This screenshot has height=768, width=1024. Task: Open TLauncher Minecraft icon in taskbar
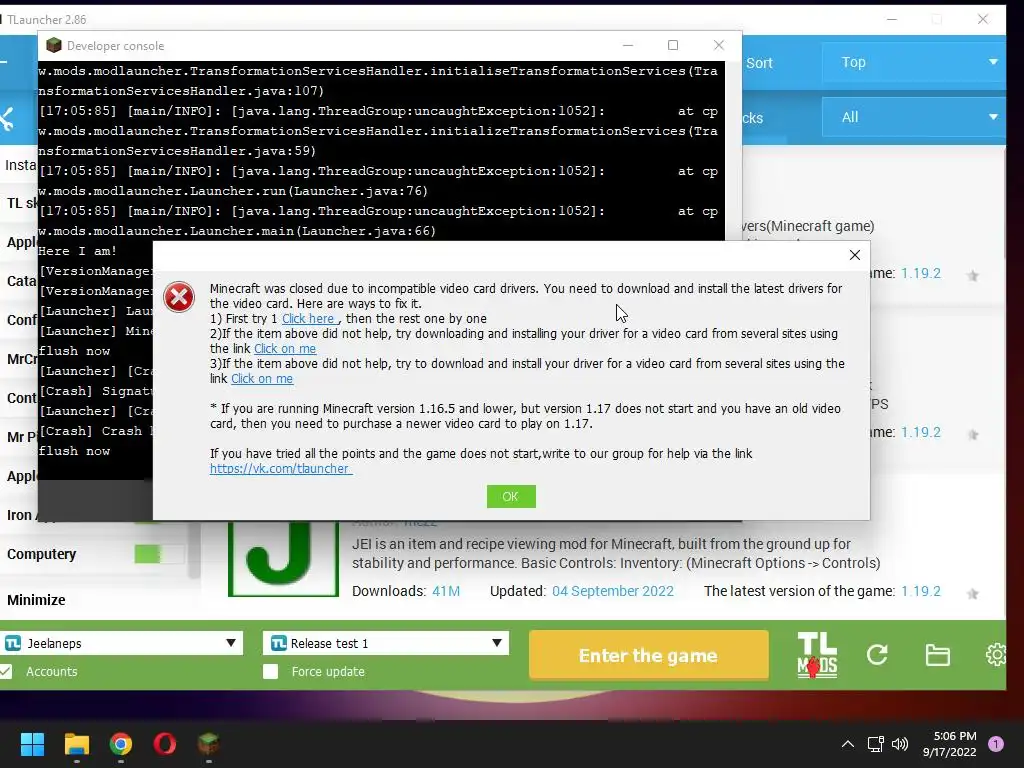208,743
